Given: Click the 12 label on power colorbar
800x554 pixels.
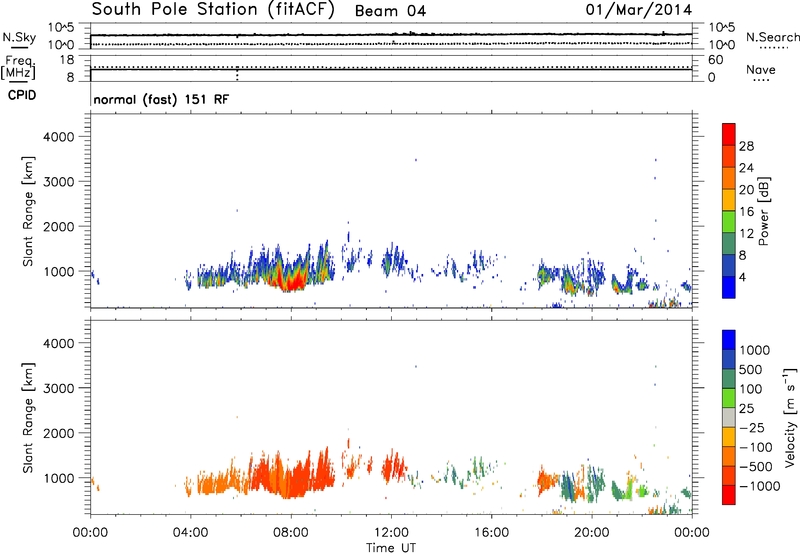Looking at the screenshot, I should (746, 234).
